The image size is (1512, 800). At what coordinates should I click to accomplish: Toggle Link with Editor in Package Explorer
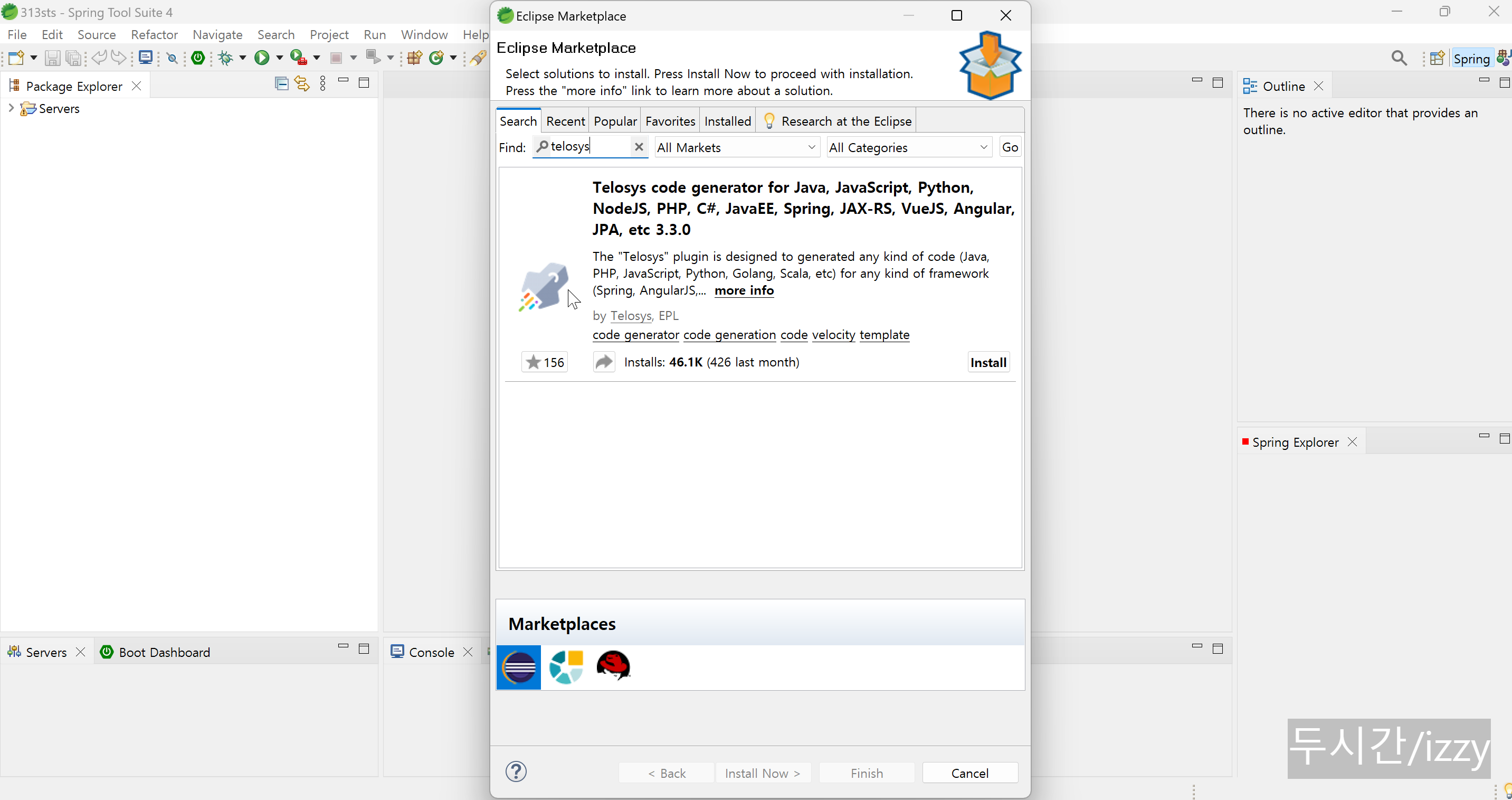(x=302, y=83)
